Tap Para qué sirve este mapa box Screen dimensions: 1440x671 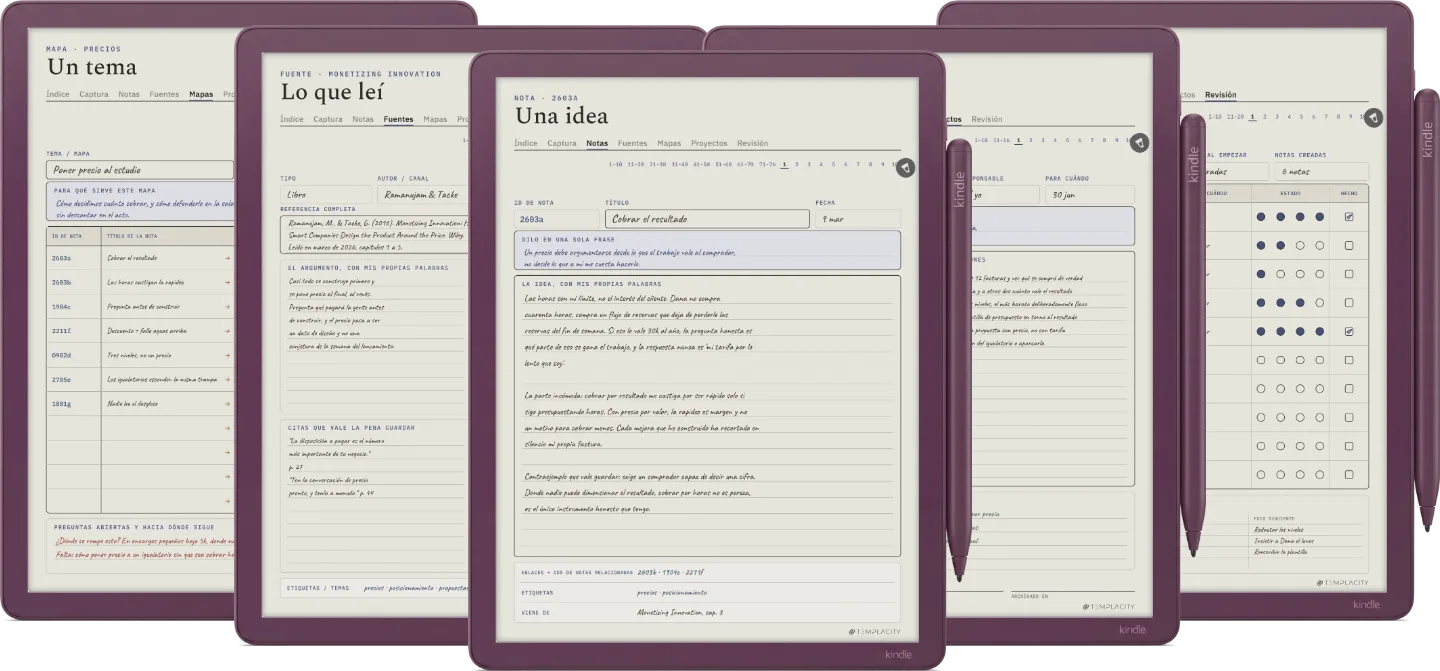pyautogui.click(x=141, y=202)
